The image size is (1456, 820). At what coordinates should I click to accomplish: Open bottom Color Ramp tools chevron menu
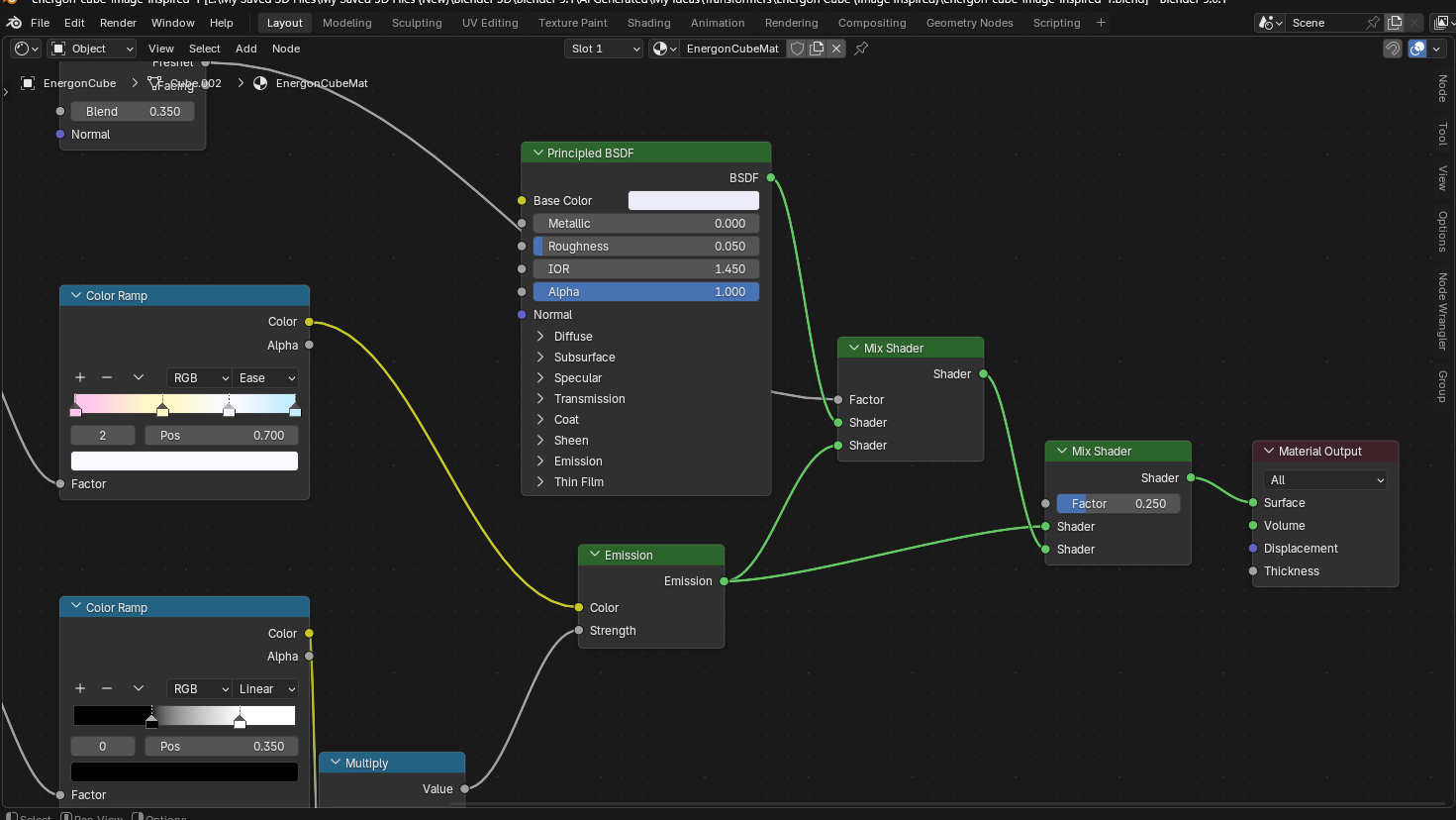(x=139, y=689)
